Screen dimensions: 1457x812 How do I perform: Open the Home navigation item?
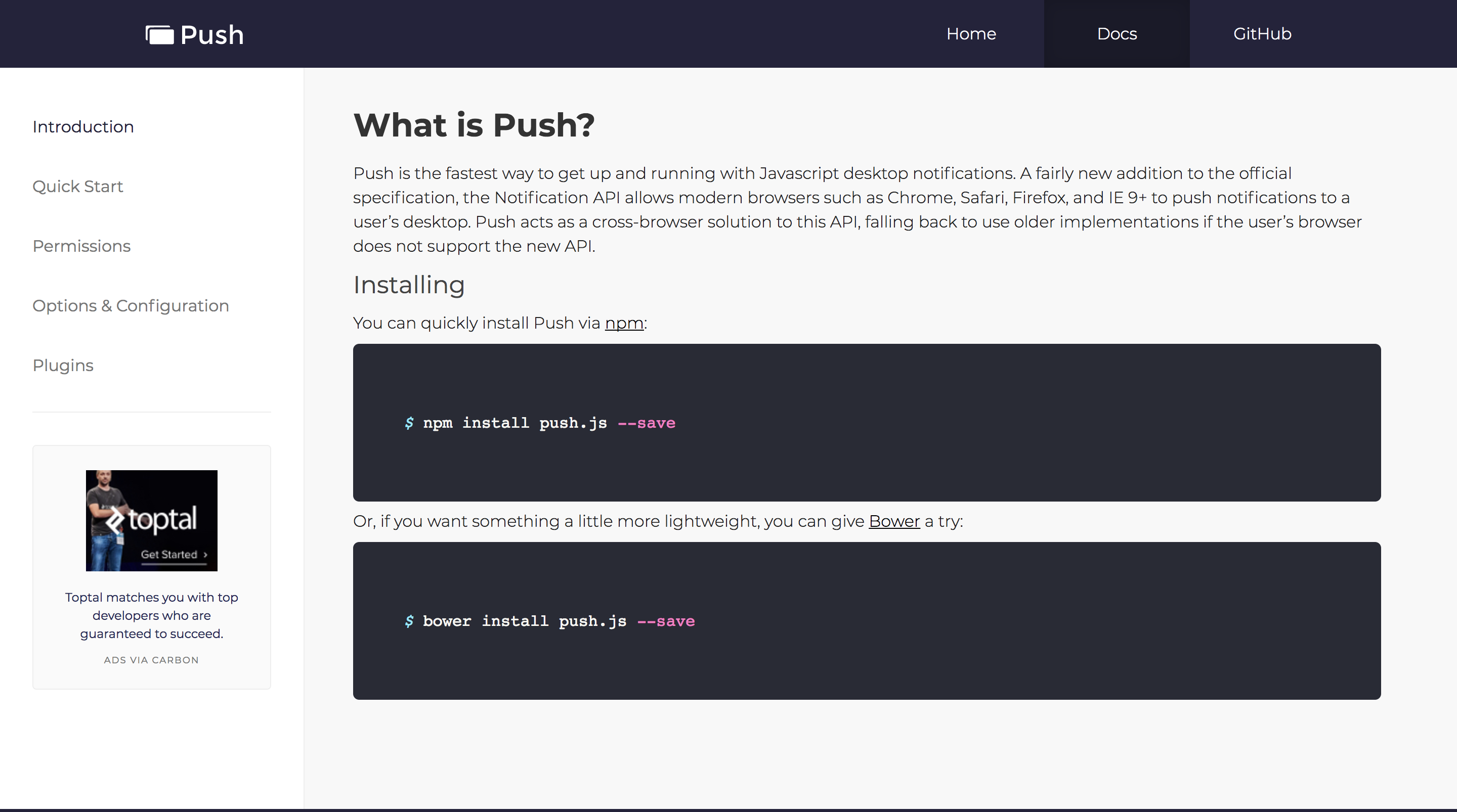tap(971, 33)
